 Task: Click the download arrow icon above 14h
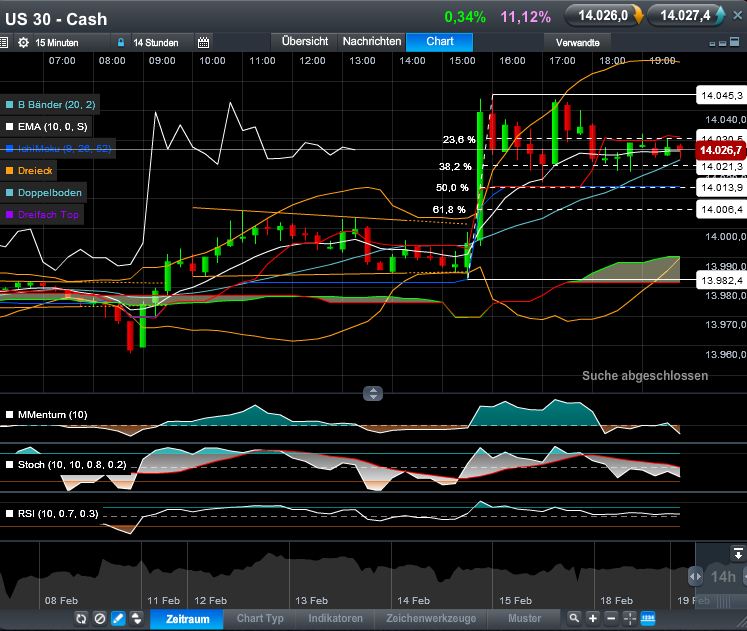[x=738, y=553]
